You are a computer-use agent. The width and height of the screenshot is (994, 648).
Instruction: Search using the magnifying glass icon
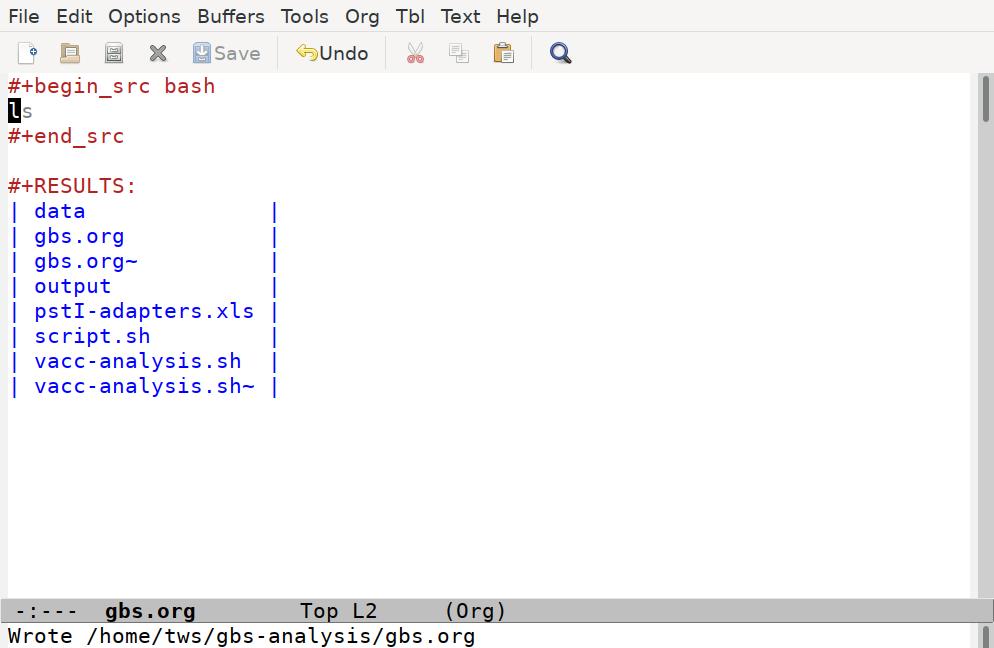560,53
